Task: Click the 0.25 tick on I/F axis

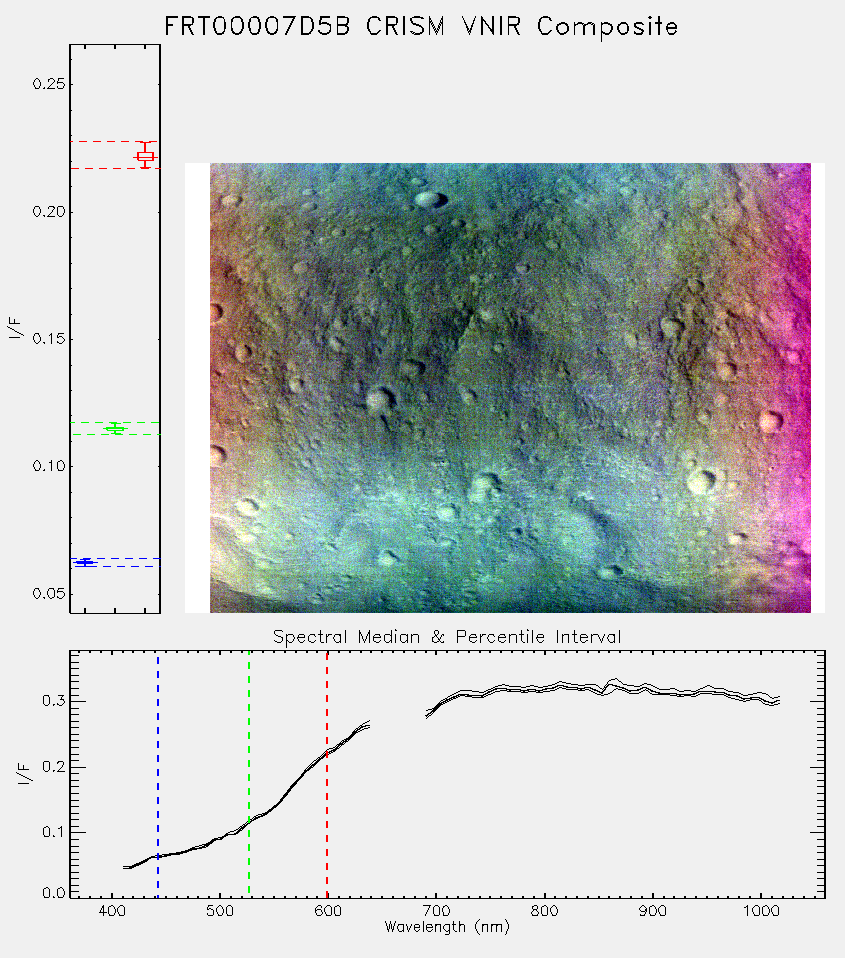Action: coord(48,84)
